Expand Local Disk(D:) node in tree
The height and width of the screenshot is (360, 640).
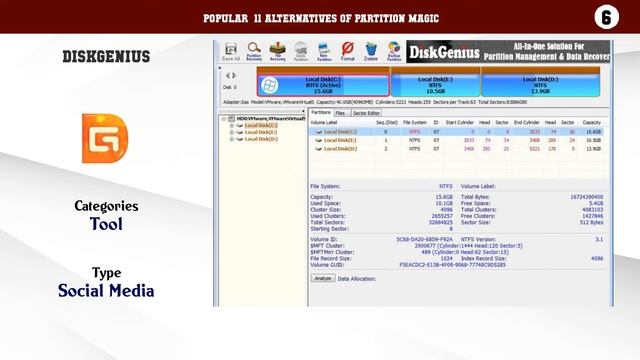pyautogui.click(x=232, y=139)
